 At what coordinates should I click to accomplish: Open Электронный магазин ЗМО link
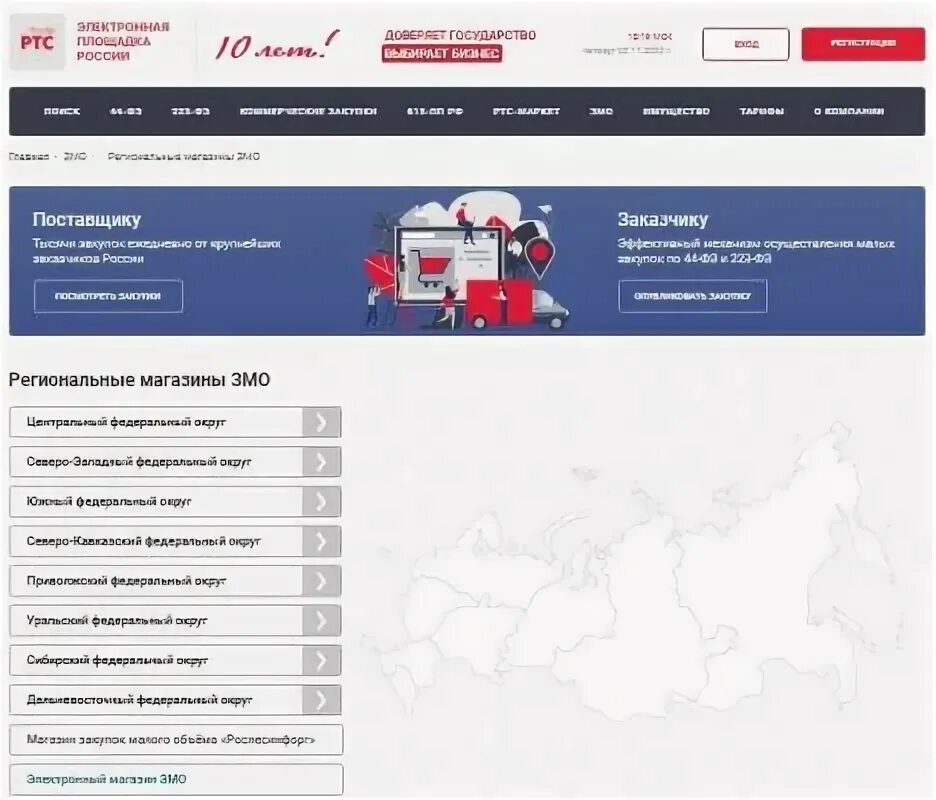pyautogui.click(x=176, y=779)
